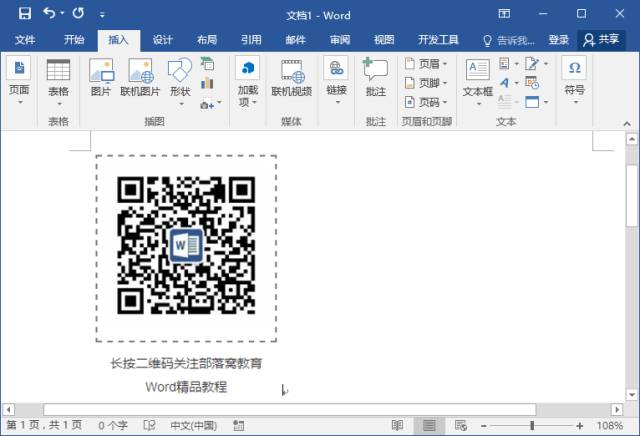Insert a picture using 图片 icon
This screenshot has height=436, width=640.
[x=101, y=79]
